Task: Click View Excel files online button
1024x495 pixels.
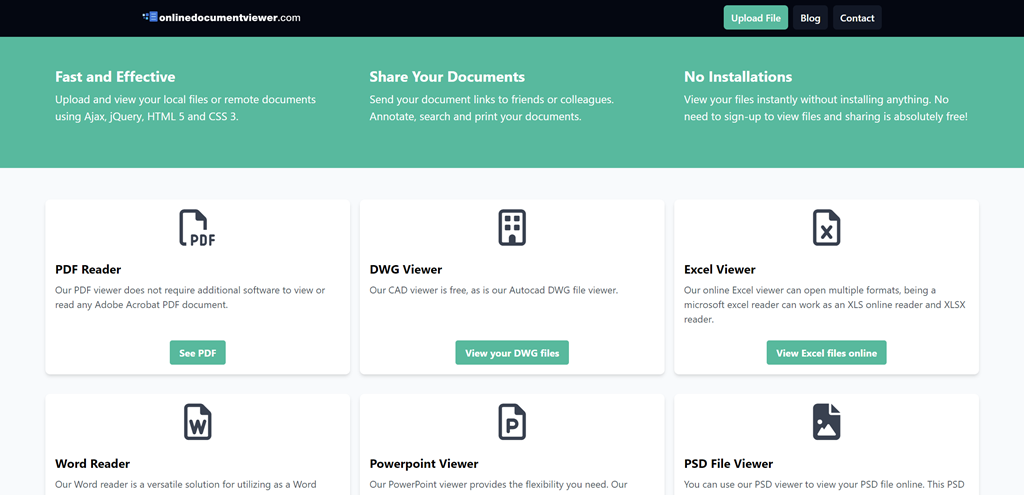Action: point(826,353)
